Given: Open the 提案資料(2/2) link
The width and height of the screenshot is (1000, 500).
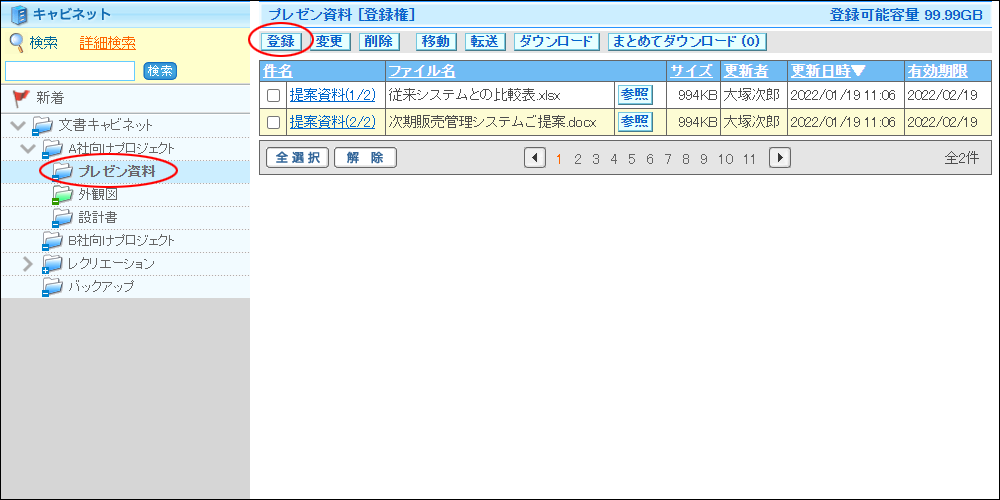Looking at the screenshot, I should click(332, 122).
